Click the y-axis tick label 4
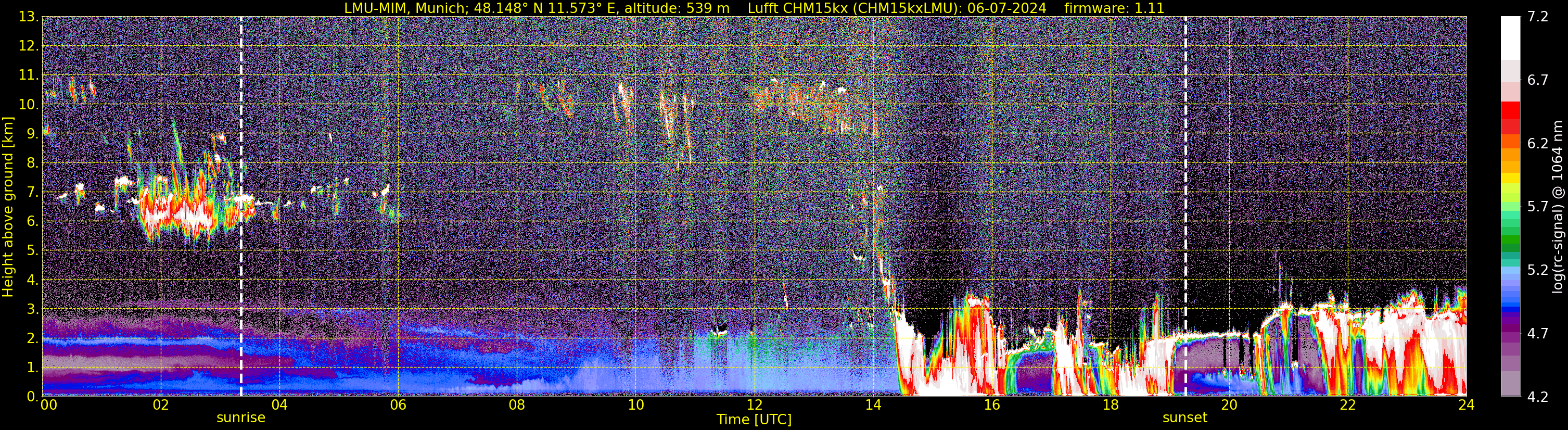Viewport: 1568px width, 430px height. click(33, 280)
